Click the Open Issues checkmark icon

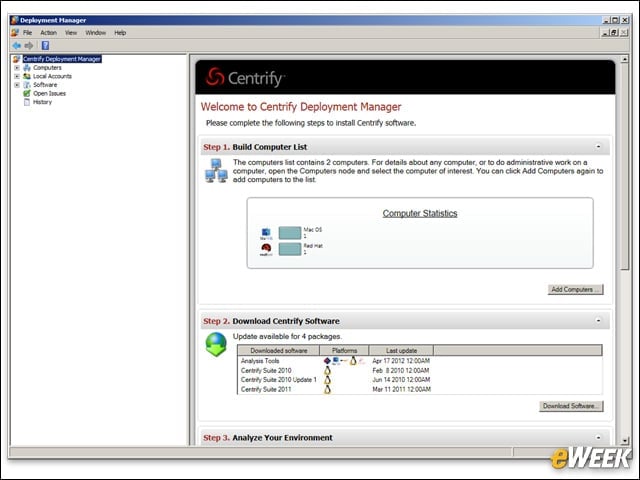(x=27, y=93)
